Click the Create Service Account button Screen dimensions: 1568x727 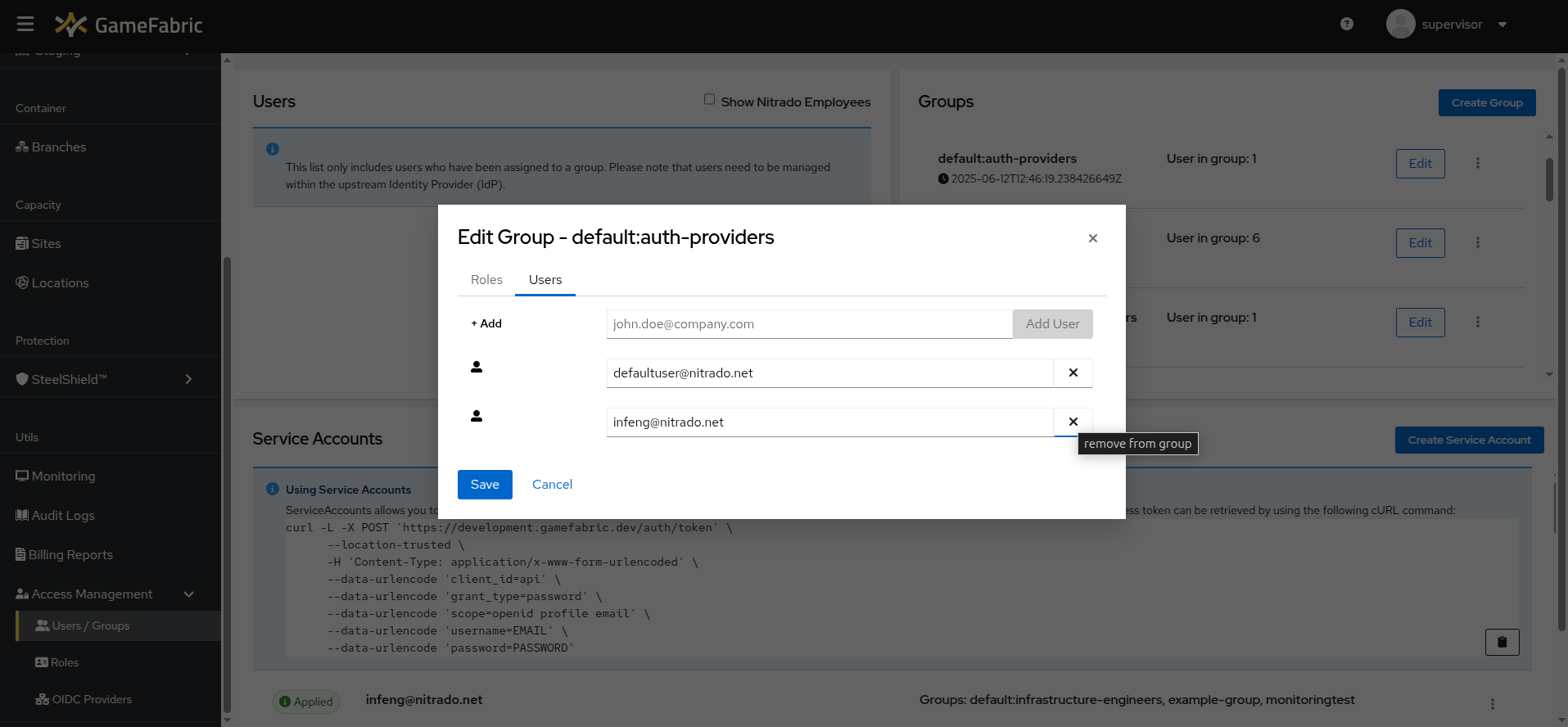tap(1469, 440)
